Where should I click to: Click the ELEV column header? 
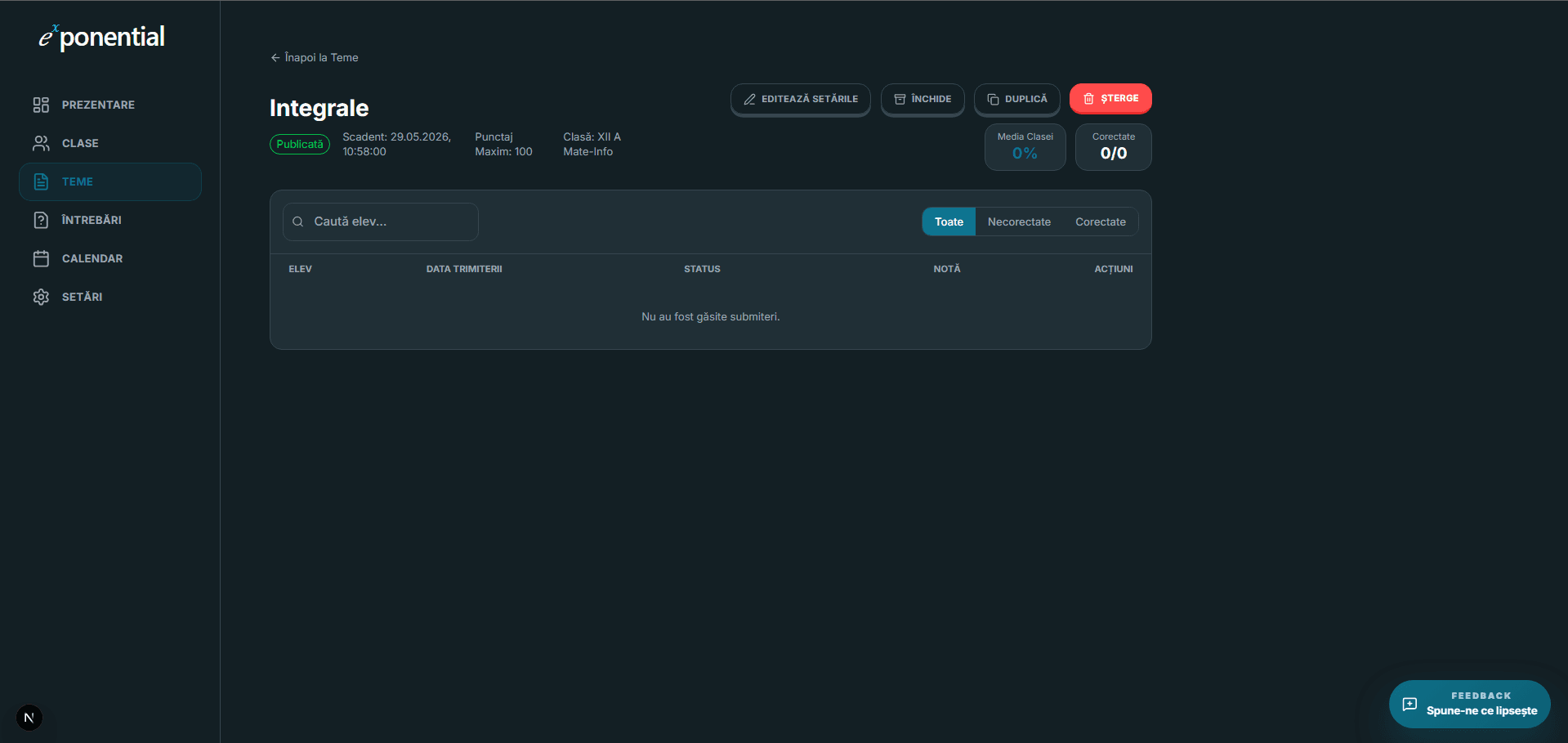[300, 269]
